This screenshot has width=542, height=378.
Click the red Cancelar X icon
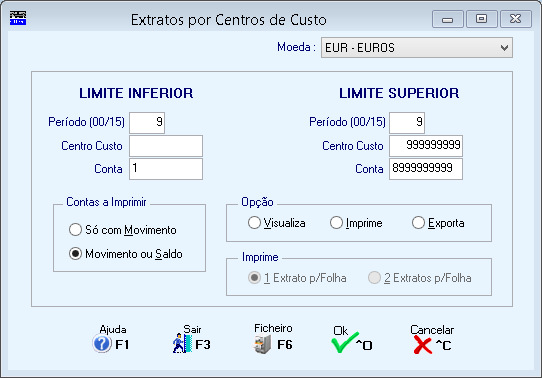click(422, 345)
